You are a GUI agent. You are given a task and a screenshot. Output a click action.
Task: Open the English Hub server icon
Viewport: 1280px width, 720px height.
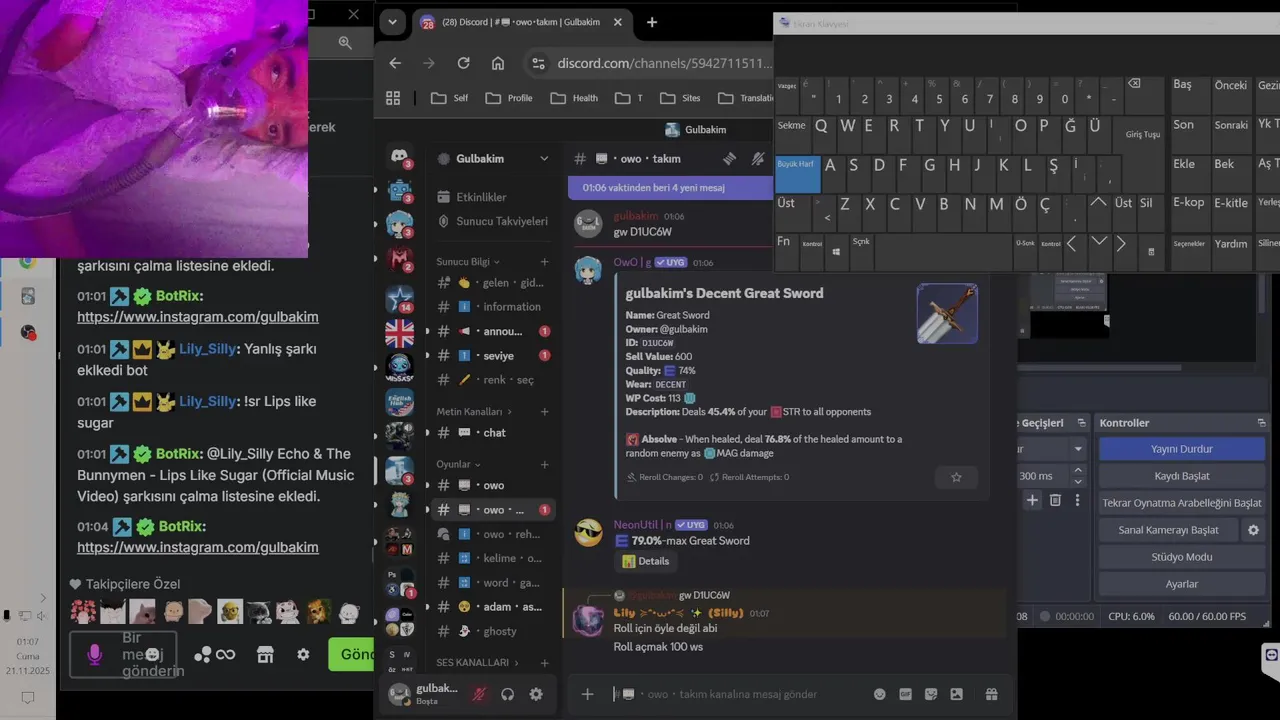point(400,401)
